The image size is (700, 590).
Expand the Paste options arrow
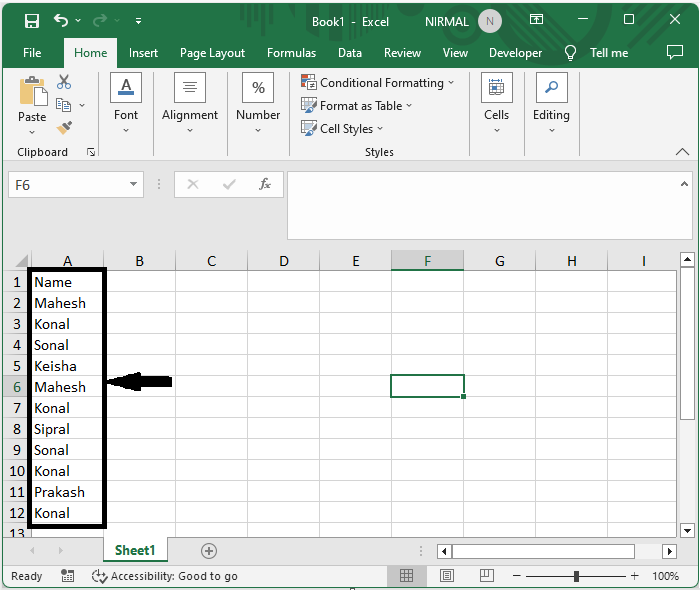point(32,132)
